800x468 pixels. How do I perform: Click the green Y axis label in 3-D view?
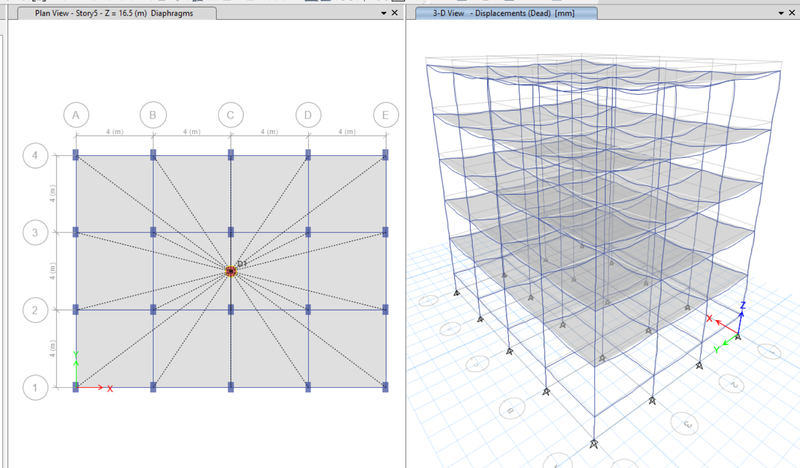[716, 350]
